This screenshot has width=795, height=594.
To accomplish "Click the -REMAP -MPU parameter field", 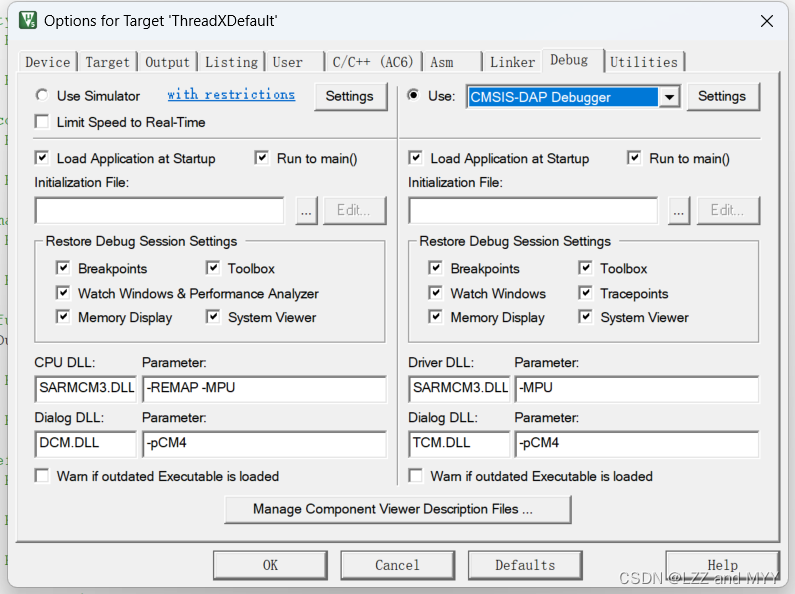I will (264, 388).
